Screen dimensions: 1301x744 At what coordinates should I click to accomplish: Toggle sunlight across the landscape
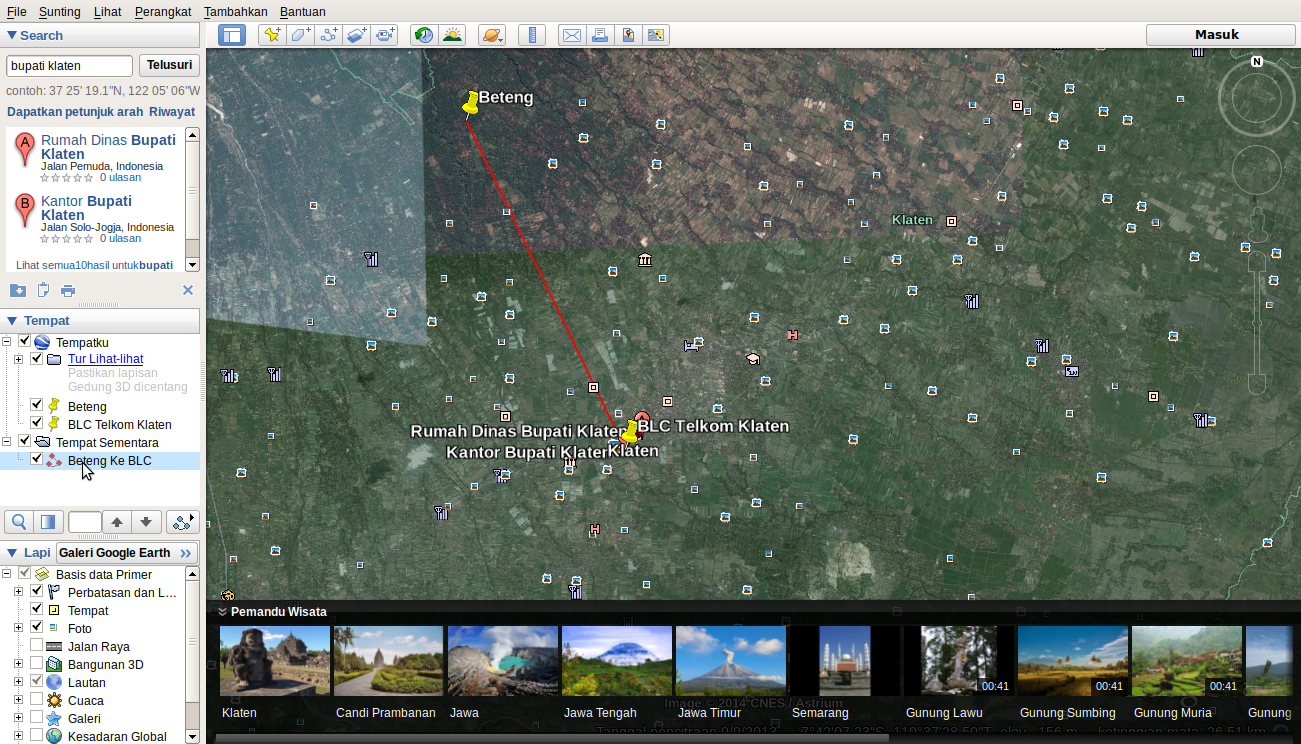pyautogui.click(x=453, y=35)
